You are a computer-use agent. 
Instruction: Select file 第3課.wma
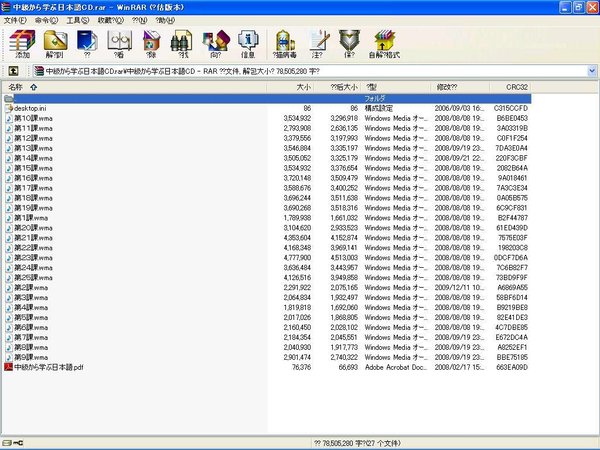(31, 297)
